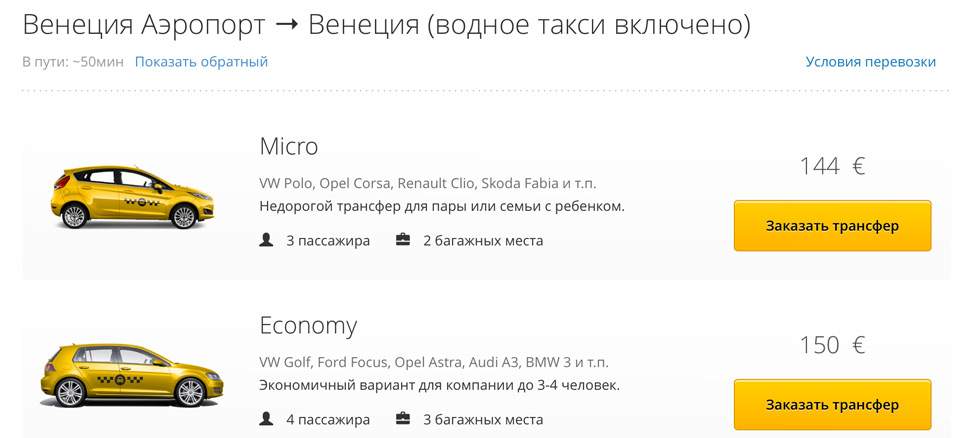Click the Economy class title
This screenshot has height=438, width=960.
(307, 326)
